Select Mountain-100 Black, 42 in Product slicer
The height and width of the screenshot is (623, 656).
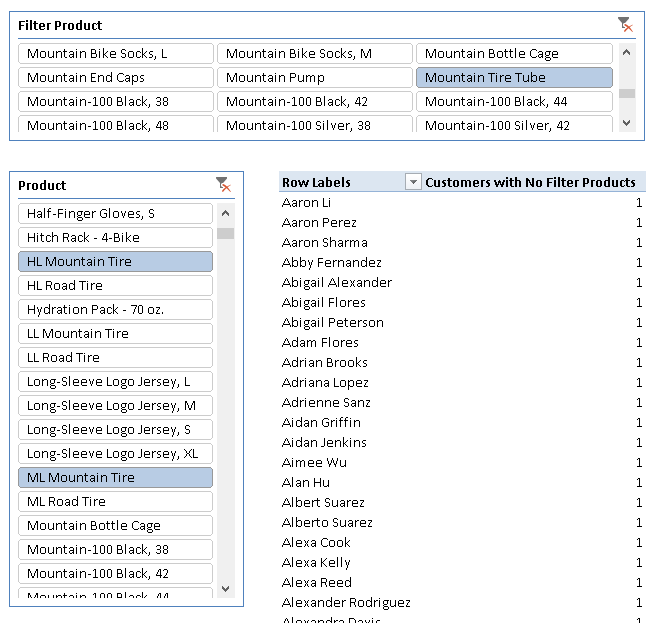click(x=115, y=573)
